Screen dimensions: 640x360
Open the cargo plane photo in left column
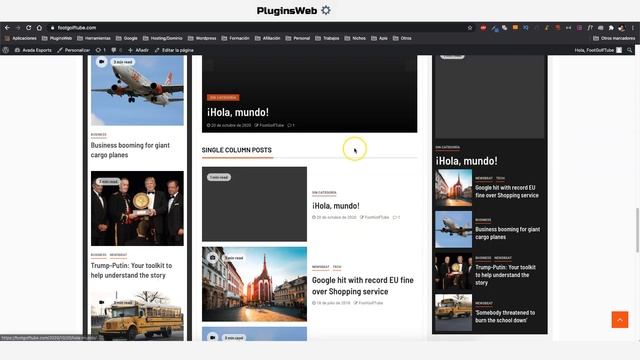[137, 91]
